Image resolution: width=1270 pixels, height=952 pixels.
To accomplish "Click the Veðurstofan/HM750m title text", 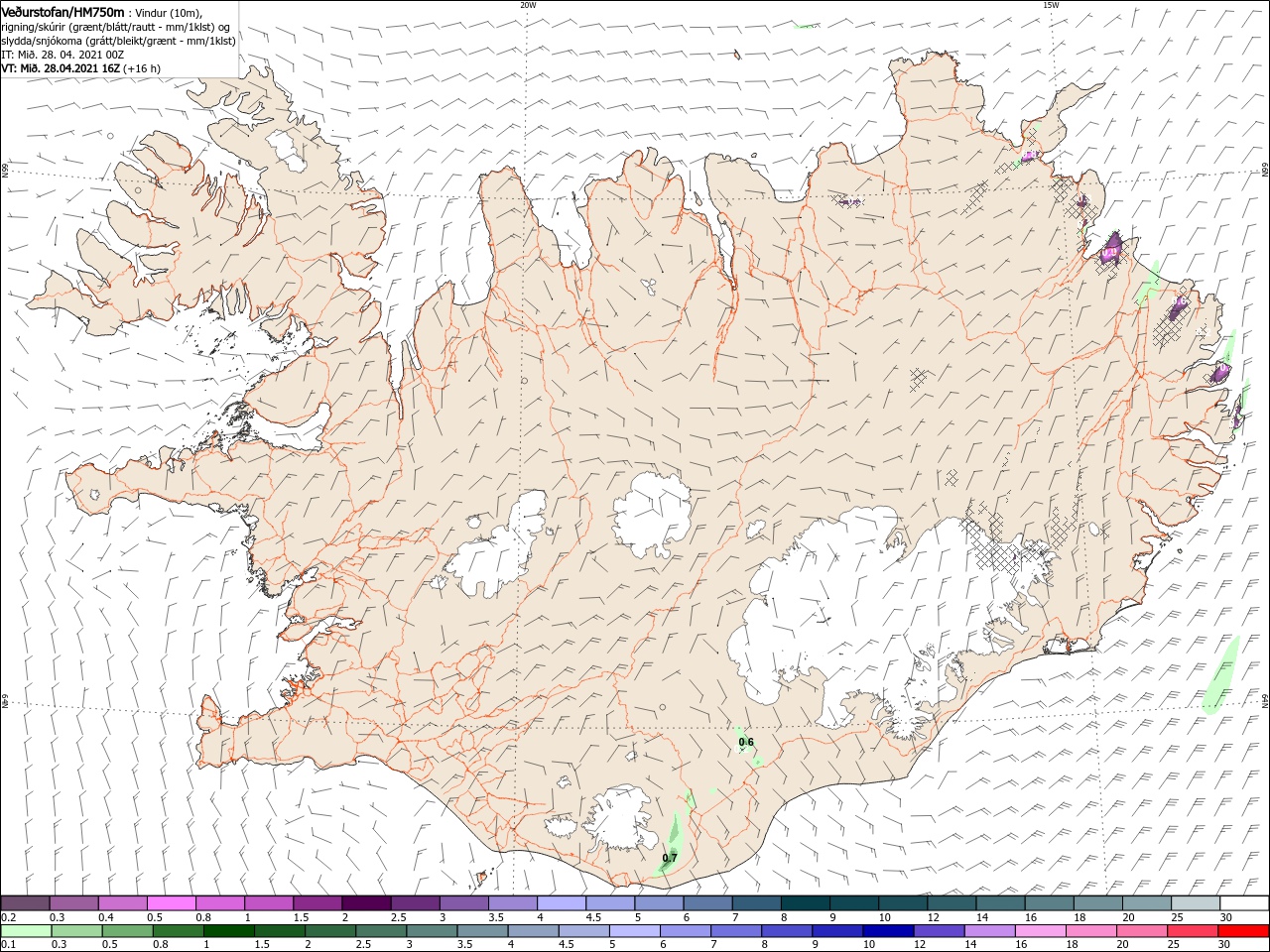I will coord(63,12).
